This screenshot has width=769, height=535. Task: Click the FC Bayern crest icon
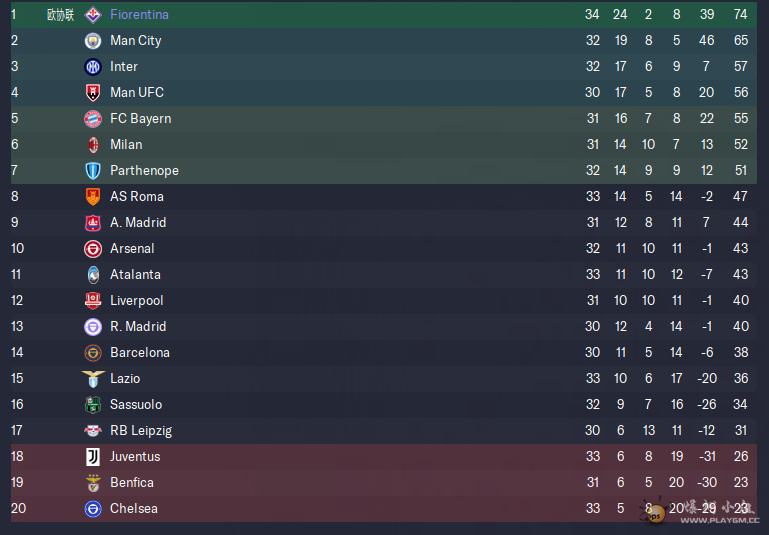point(93,119)
